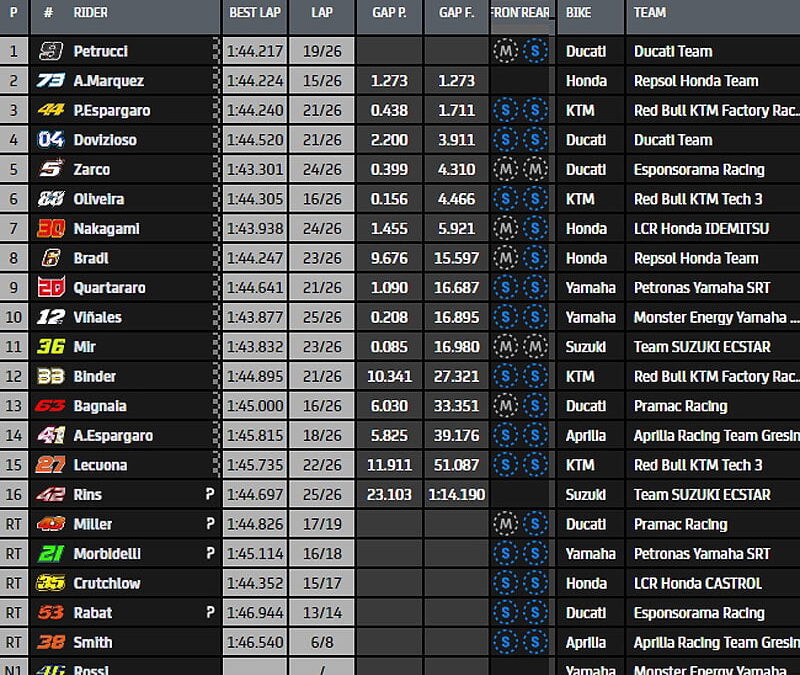Click the yellow 44 logo of P.Espargaro
This screenshot has width=800, height=675.
51,110
